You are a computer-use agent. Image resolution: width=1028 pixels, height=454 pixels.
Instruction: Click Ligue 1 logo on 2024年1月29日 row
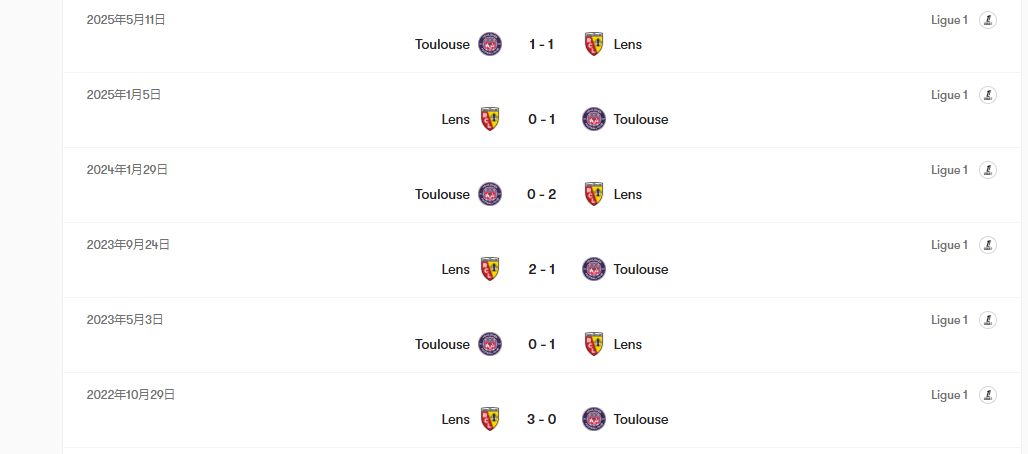click(x=988, y=170)
